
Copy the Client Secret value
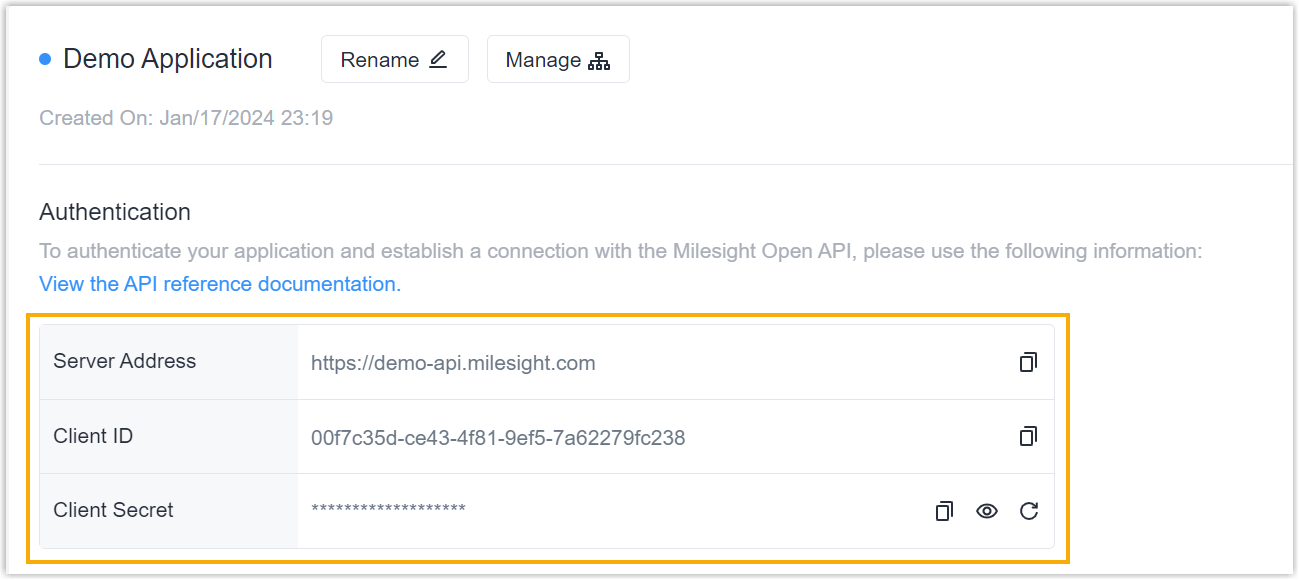(x=944, y=511)
